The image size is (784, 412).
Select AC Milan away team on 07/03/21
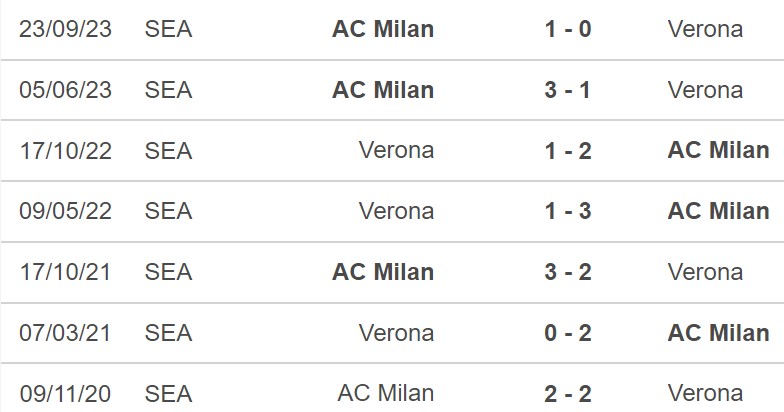pos(718,333)
